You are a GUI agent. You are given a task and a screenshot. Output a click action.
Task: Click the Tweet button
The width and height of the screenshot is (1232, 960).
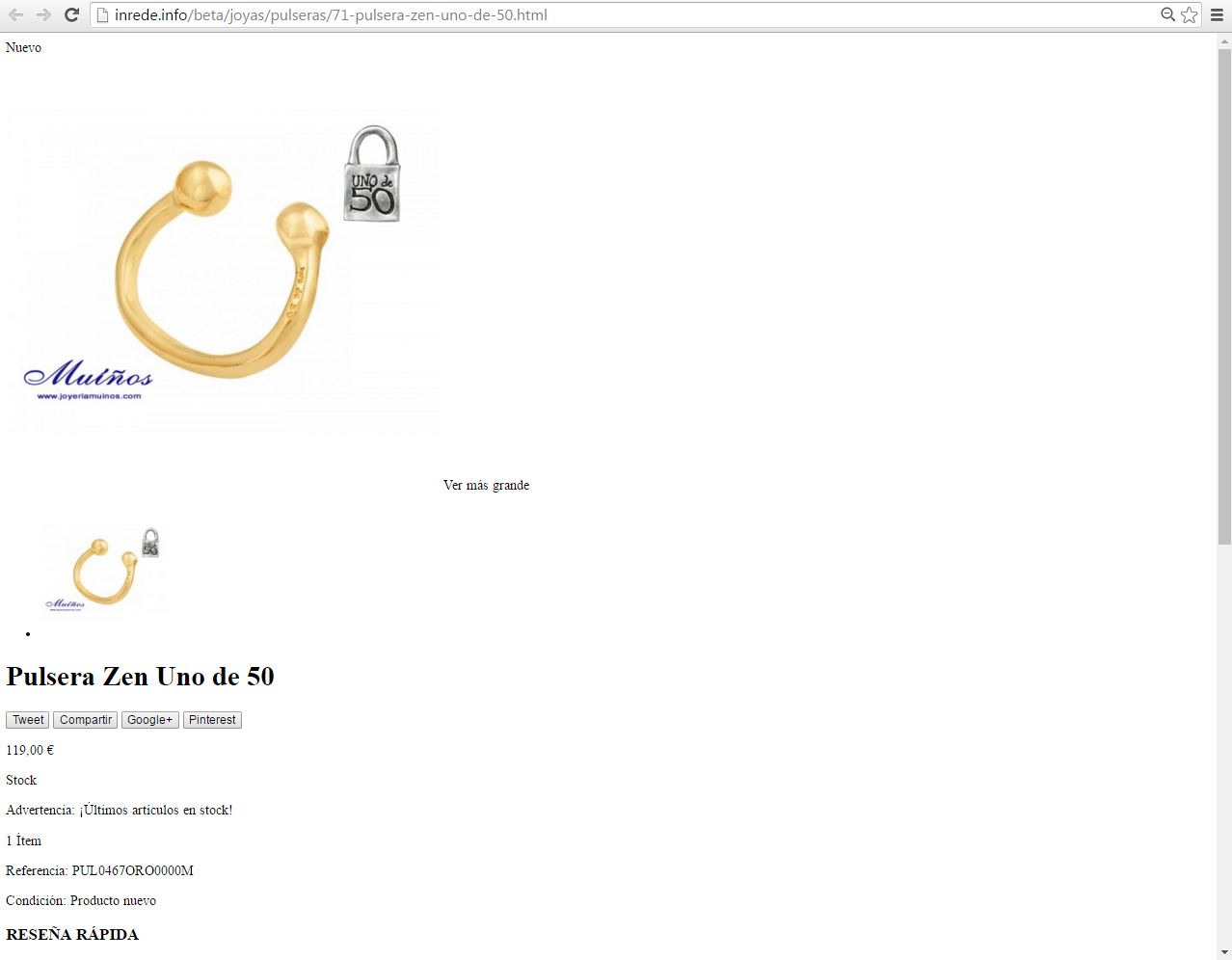click(x=28, y=720)
